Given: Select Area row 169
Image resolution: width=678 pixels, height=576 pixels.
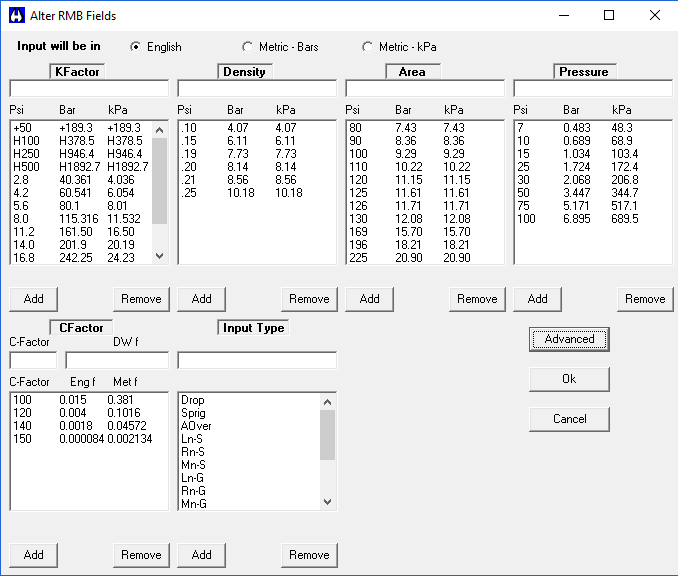Looking at the screenshot, I should tap(425, 232).
